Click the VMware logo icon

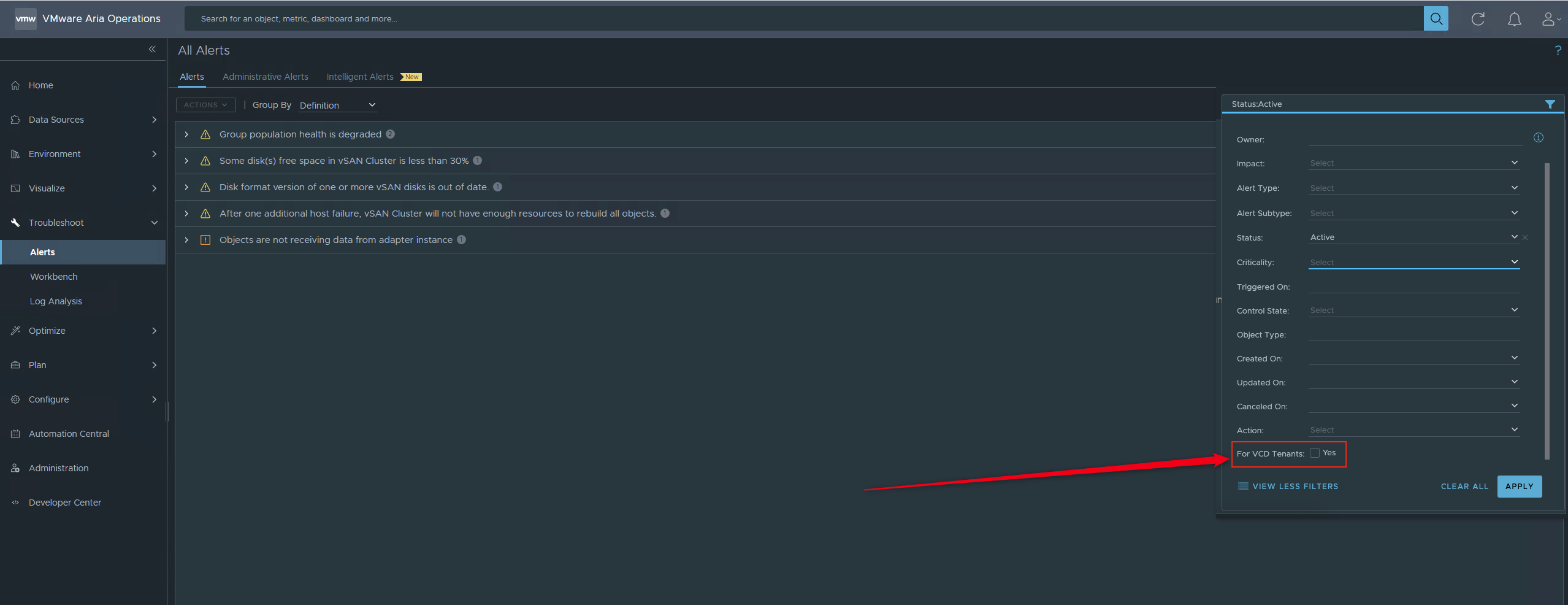tap(25, 18)
